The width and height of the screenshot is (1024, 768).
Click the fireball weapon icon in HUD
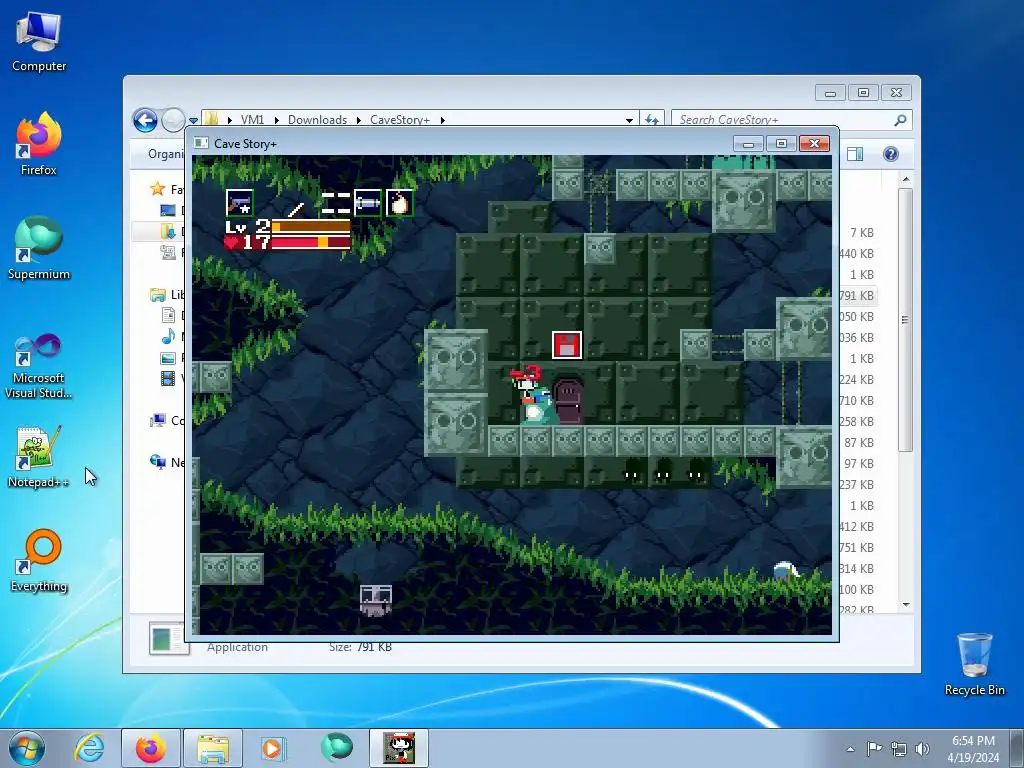(400, 203)
